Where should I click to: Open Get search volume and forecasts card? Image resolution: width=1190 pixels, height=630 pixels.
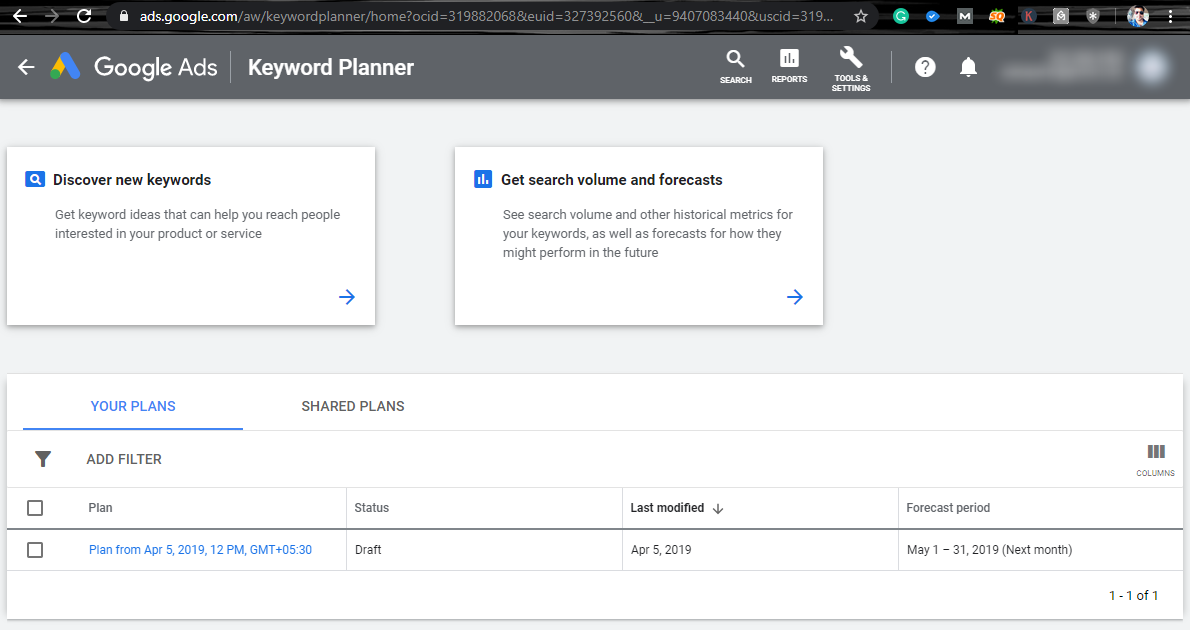(x=638, y=236)
